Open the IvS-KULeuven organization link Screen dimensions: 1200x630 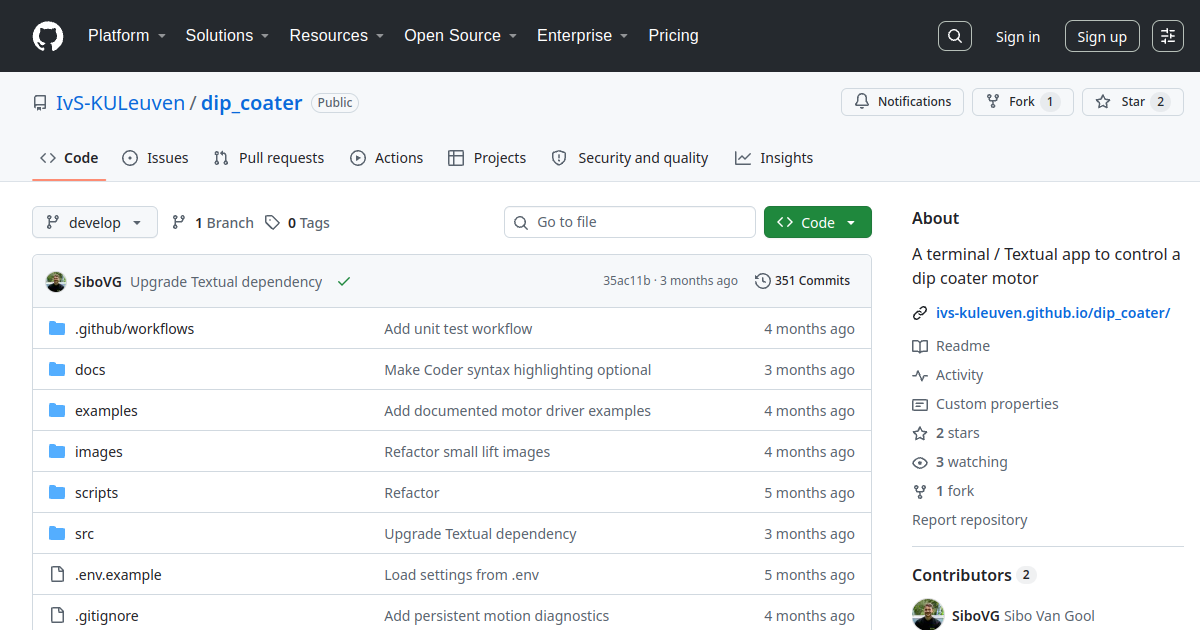click(x=120, y=103)
